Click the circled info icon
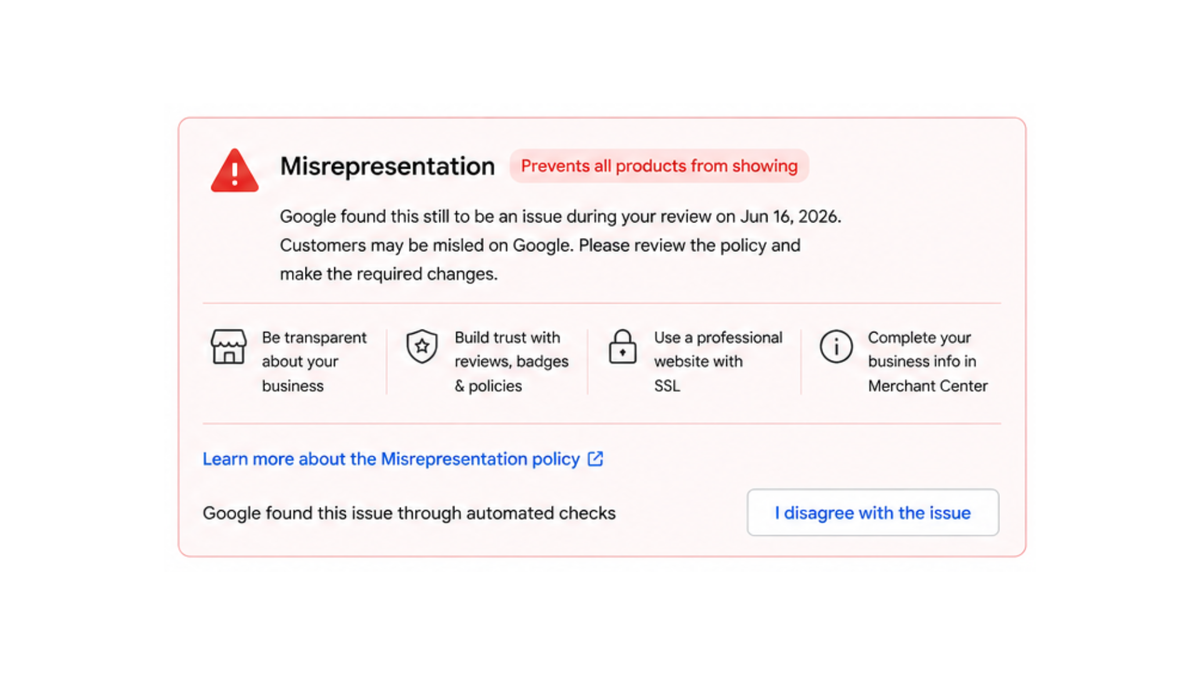 [836, 347]
